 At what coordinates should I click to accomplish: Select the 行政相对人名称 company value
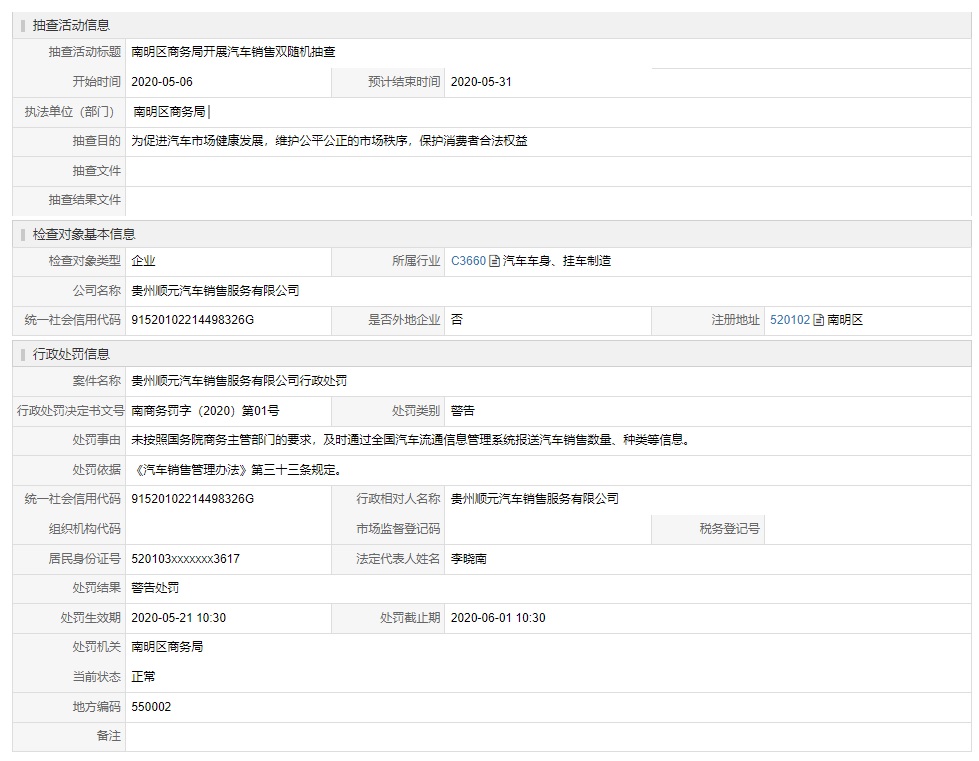point(534,499)
